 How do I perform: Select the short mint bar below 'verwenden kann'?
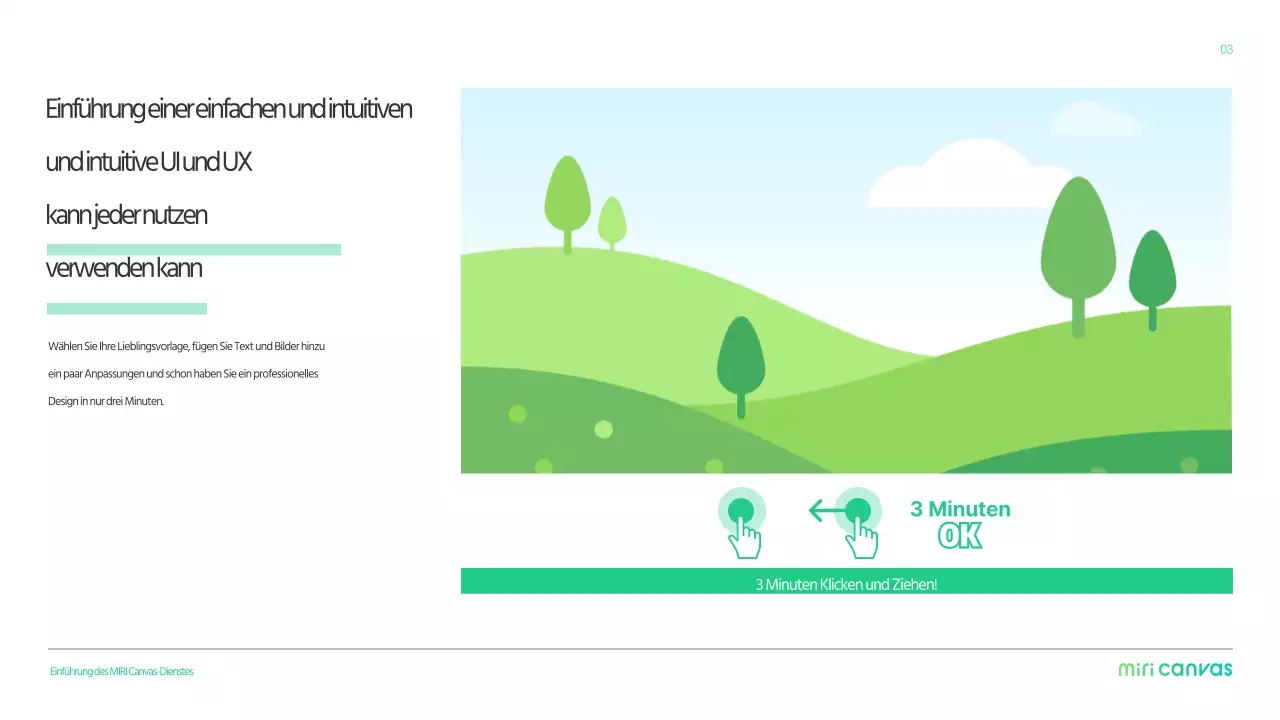pos(127,308)
